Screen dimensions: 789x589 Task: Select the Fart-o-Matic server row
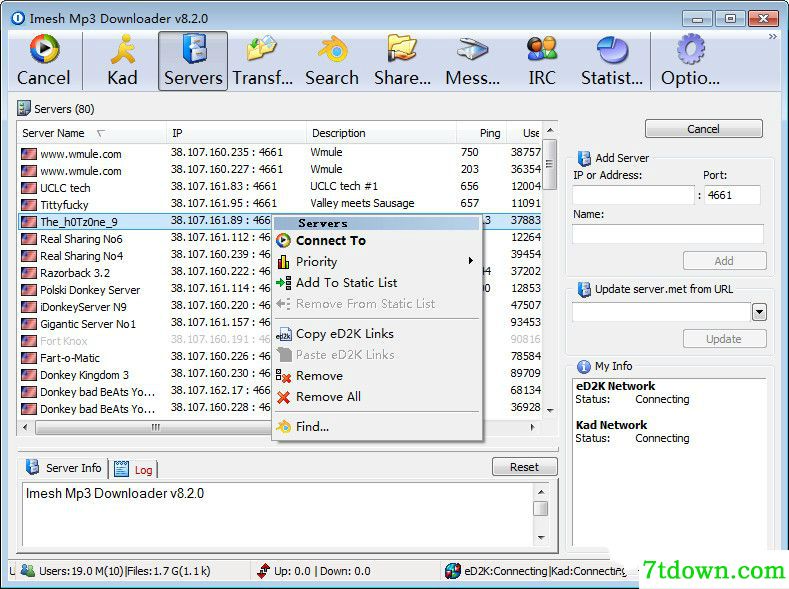[144, 358]
